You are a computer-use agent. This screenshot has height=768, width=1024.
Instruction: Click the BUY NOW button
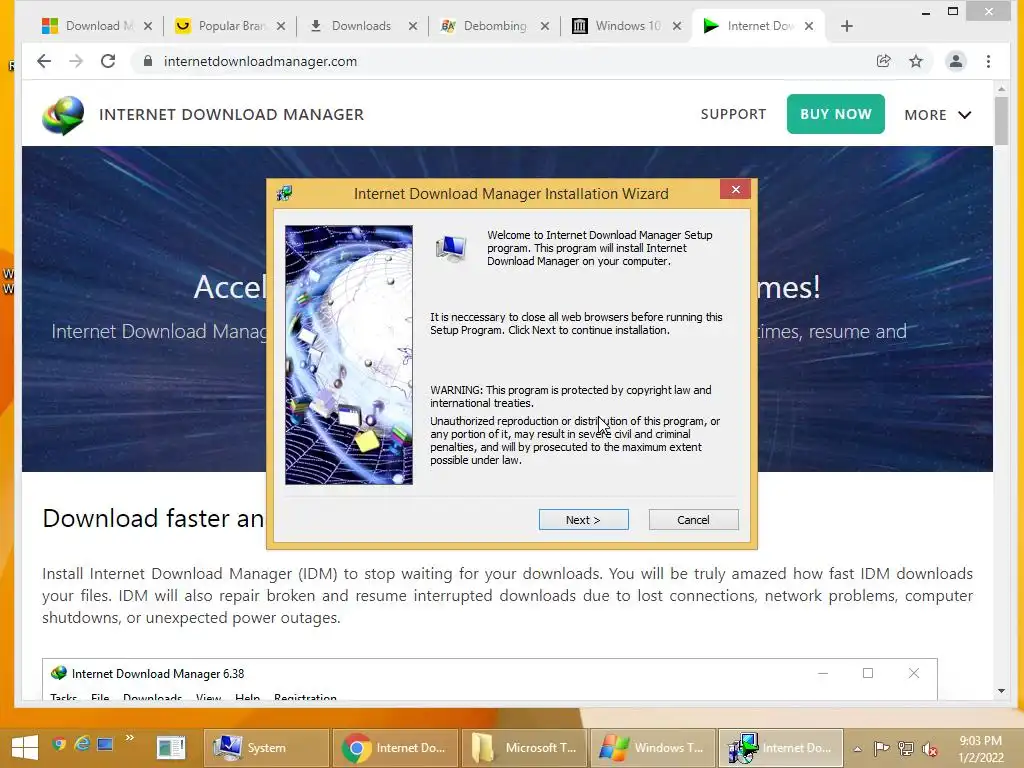coord(835,114)
